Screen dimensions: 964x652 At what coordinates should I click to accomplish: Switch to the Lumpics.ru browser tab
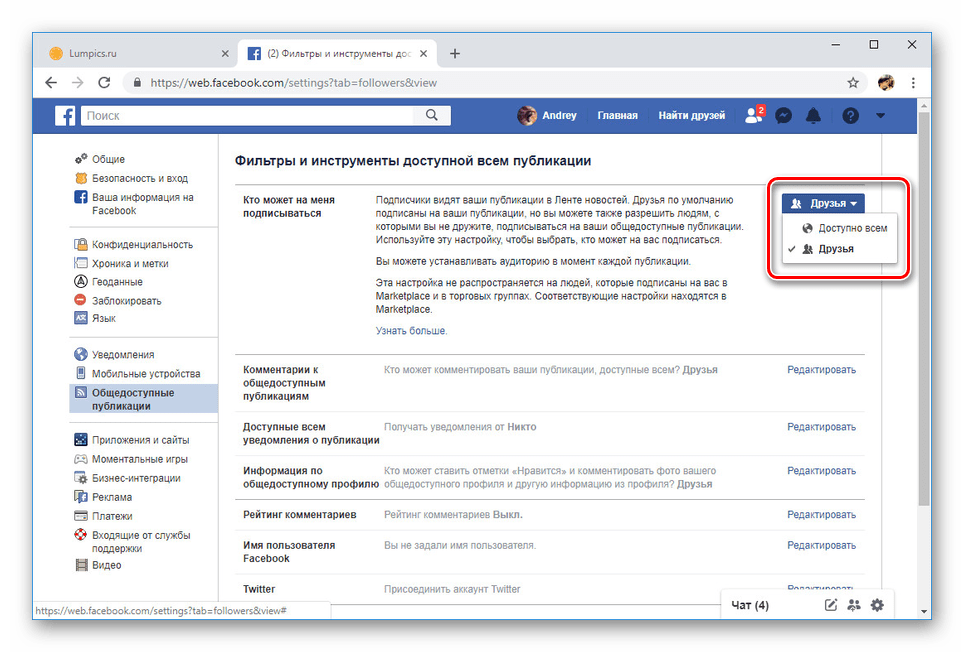[x=120, y=54]
